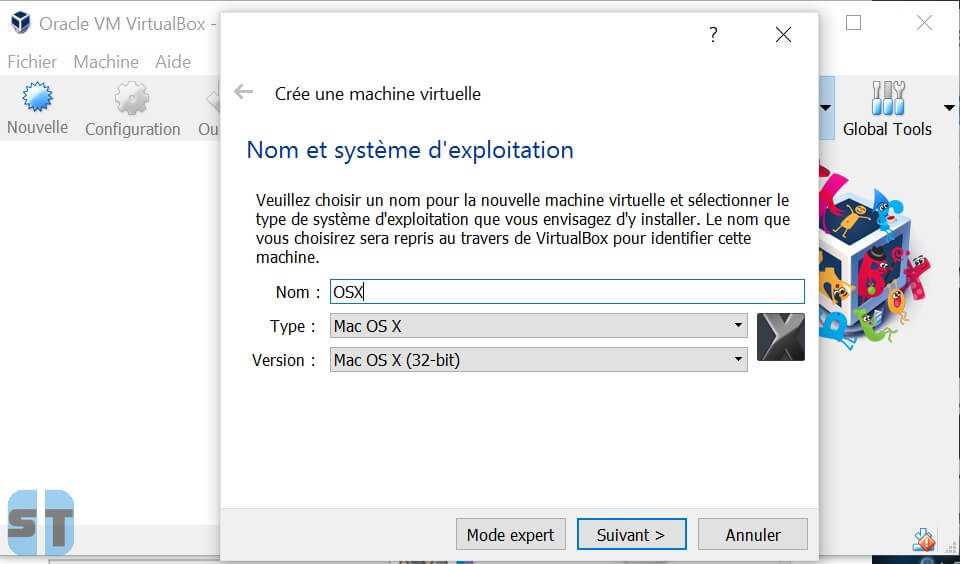Click the Suivant button
This screenshot has height=564, width=960.
[631, 535]
